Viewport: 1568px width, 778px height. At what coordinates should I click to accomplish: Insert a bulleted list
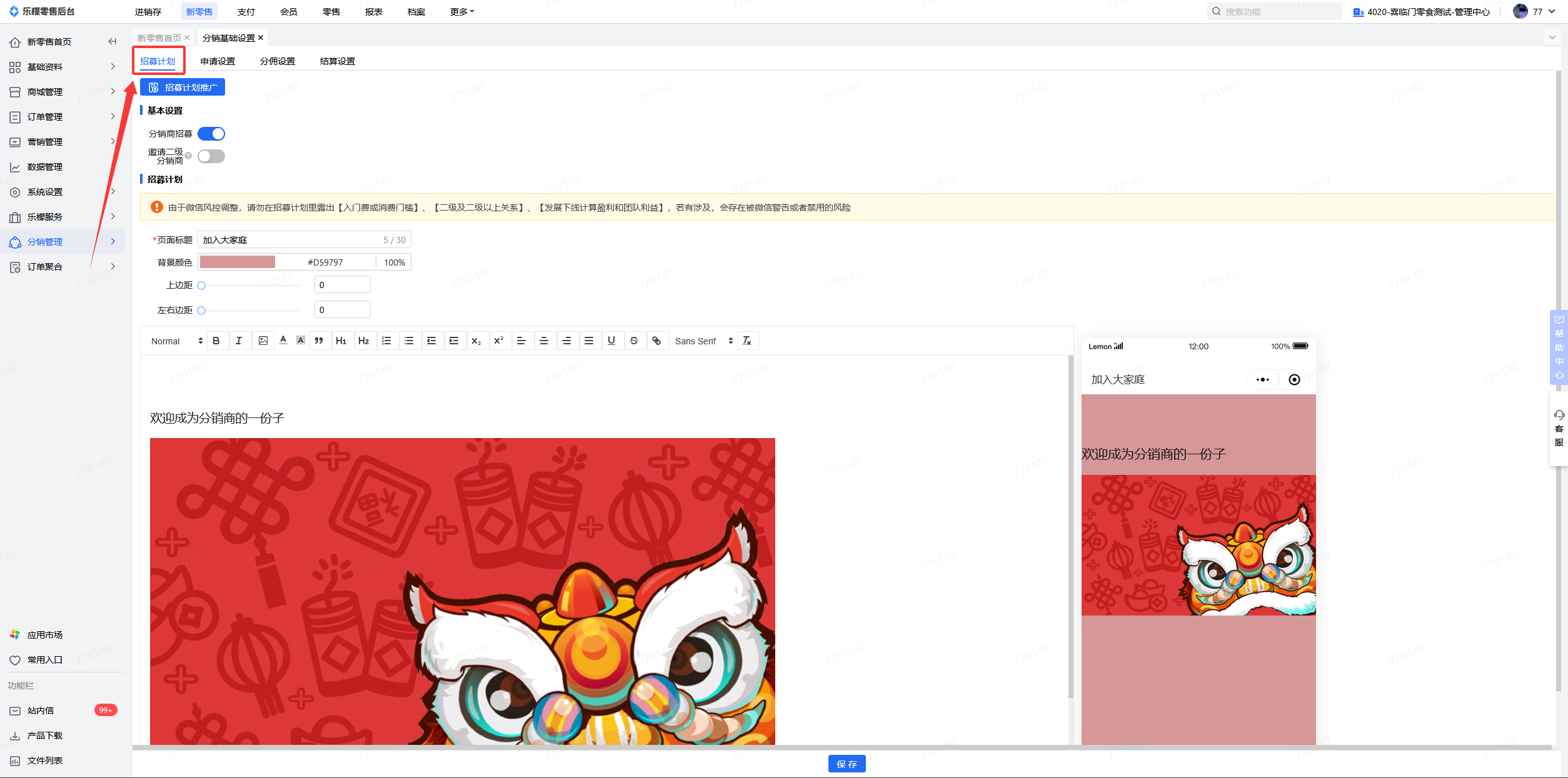pyautogui.click(x=409, y=341)
